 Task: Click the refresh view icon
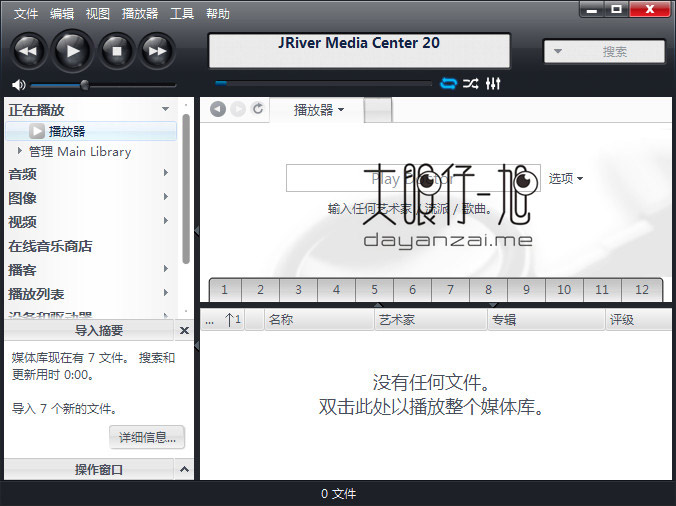[258, 109]
